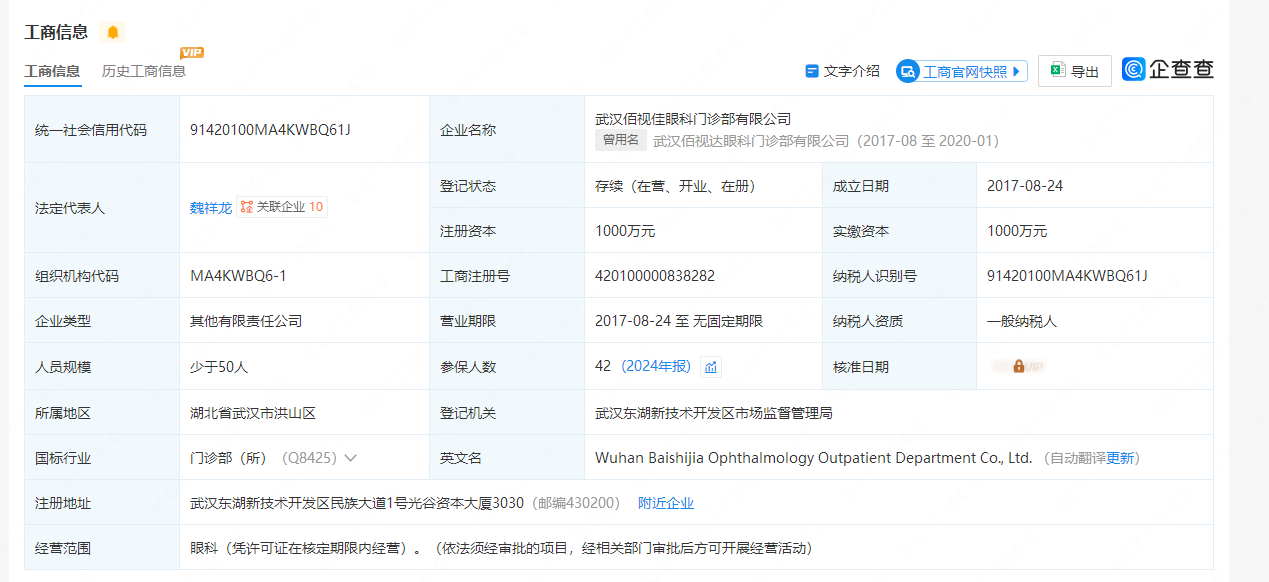Select the 注册资本 value 1000万元
1269x582 pixels.
click(625, 231)
